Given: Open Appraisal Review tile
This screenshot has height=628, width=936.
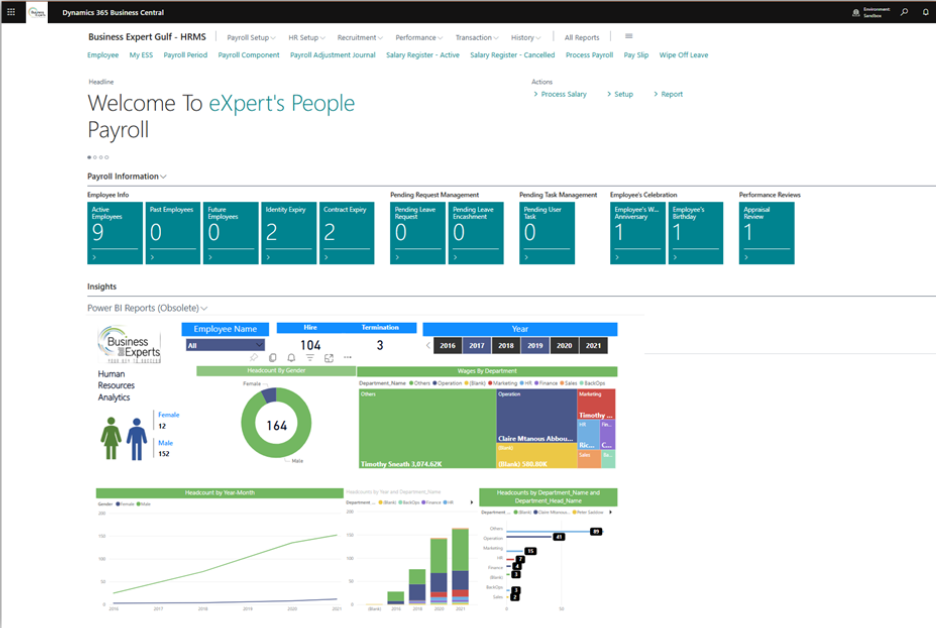Looking at the screenshot, I should tap(766, 233).
